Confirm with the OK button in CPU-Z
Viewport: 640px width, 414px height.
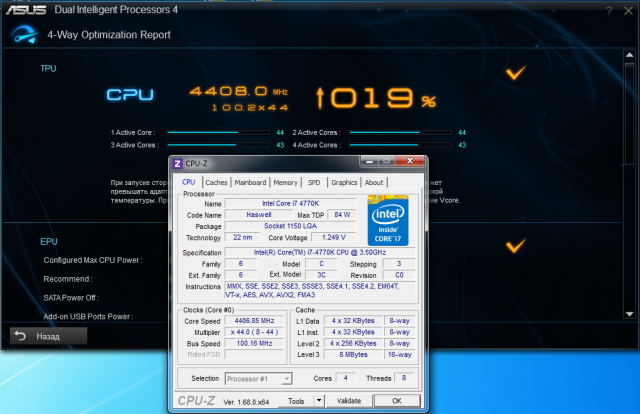(397, 401)
